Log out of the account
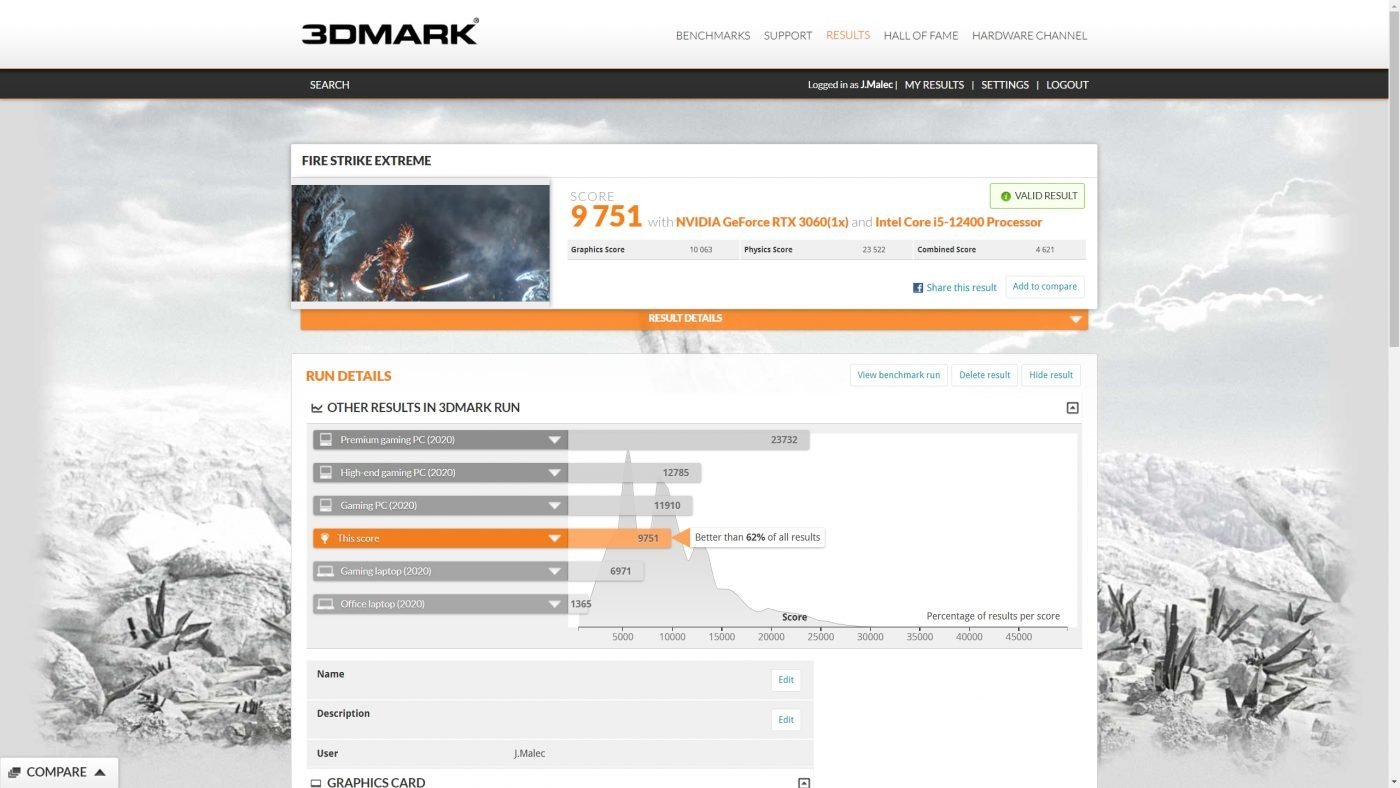 coord(1067,85)
